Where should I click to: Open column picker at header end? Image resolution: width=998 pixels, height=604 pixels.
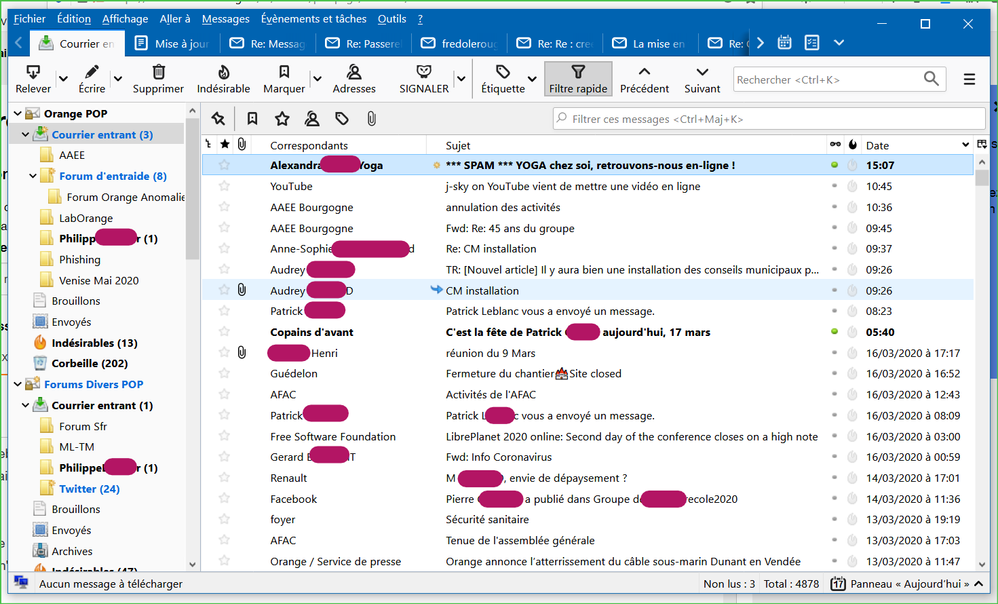(x=982, y=144)
